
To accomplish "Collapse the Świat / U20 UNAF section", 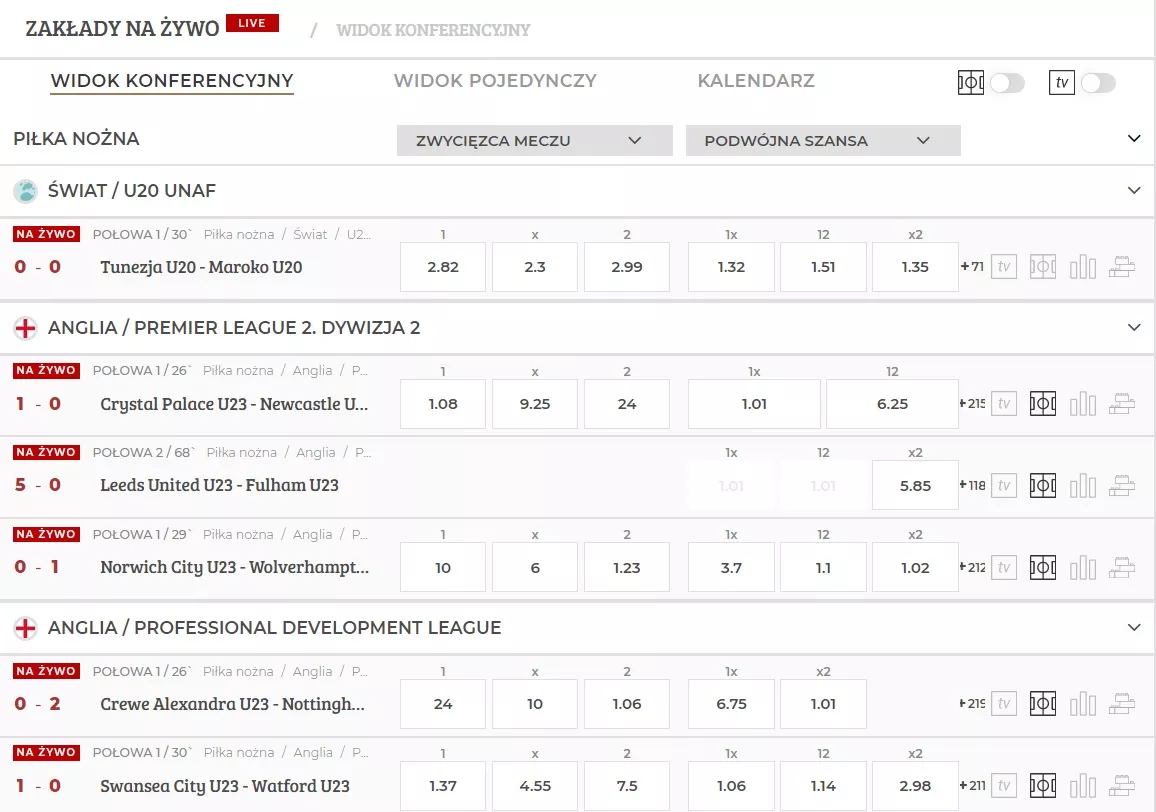I will tap(1133, 190).
